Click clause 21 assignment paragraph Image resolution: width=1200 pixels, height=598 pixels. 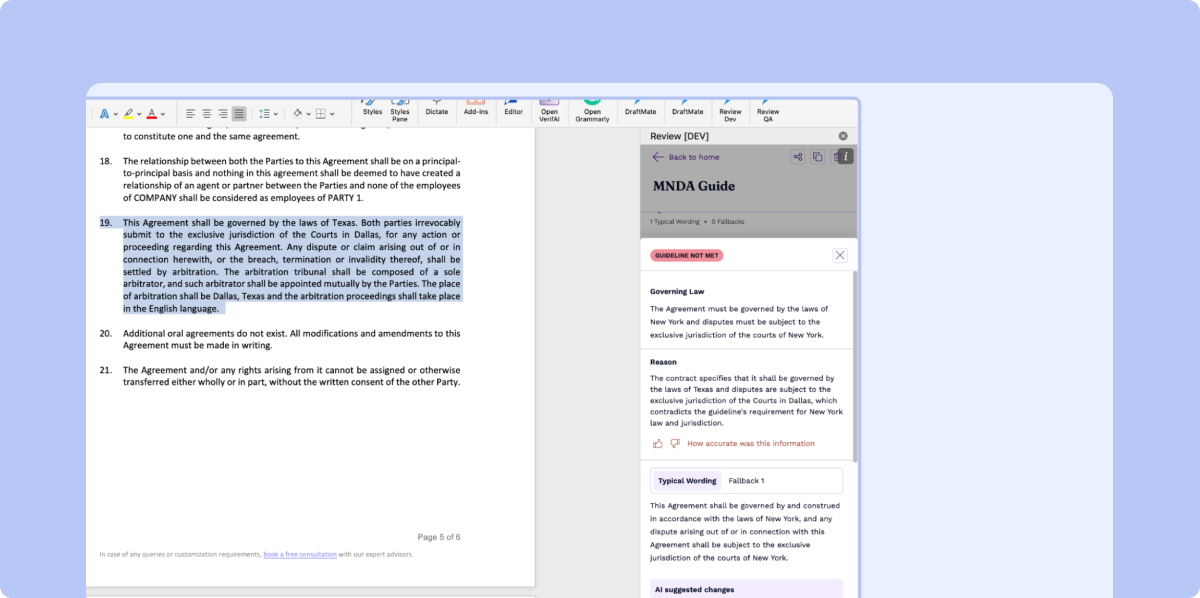coord(292,376)
